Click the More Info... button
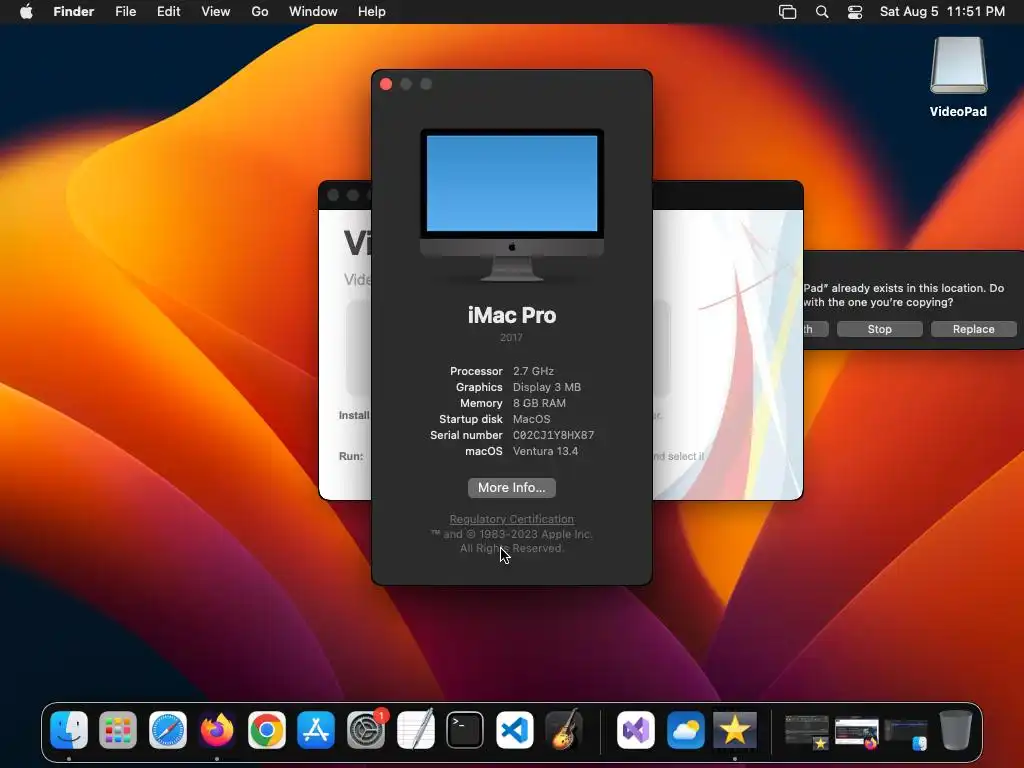The width and height of the screenshot is (1024, 768). click(511, 488)
